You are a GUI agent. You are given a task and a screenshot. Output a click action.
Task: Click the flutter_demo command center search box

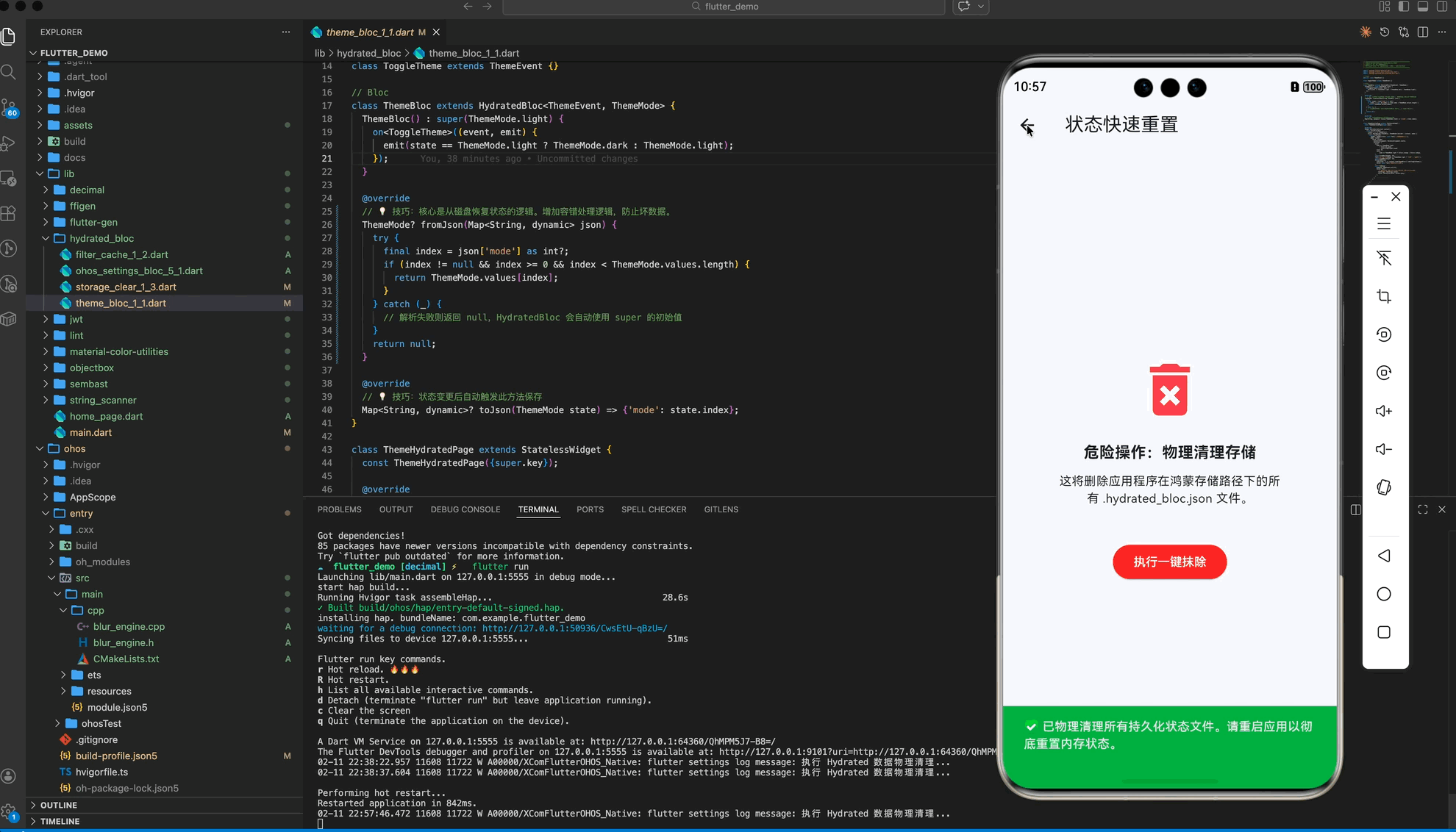click(724, 7)
